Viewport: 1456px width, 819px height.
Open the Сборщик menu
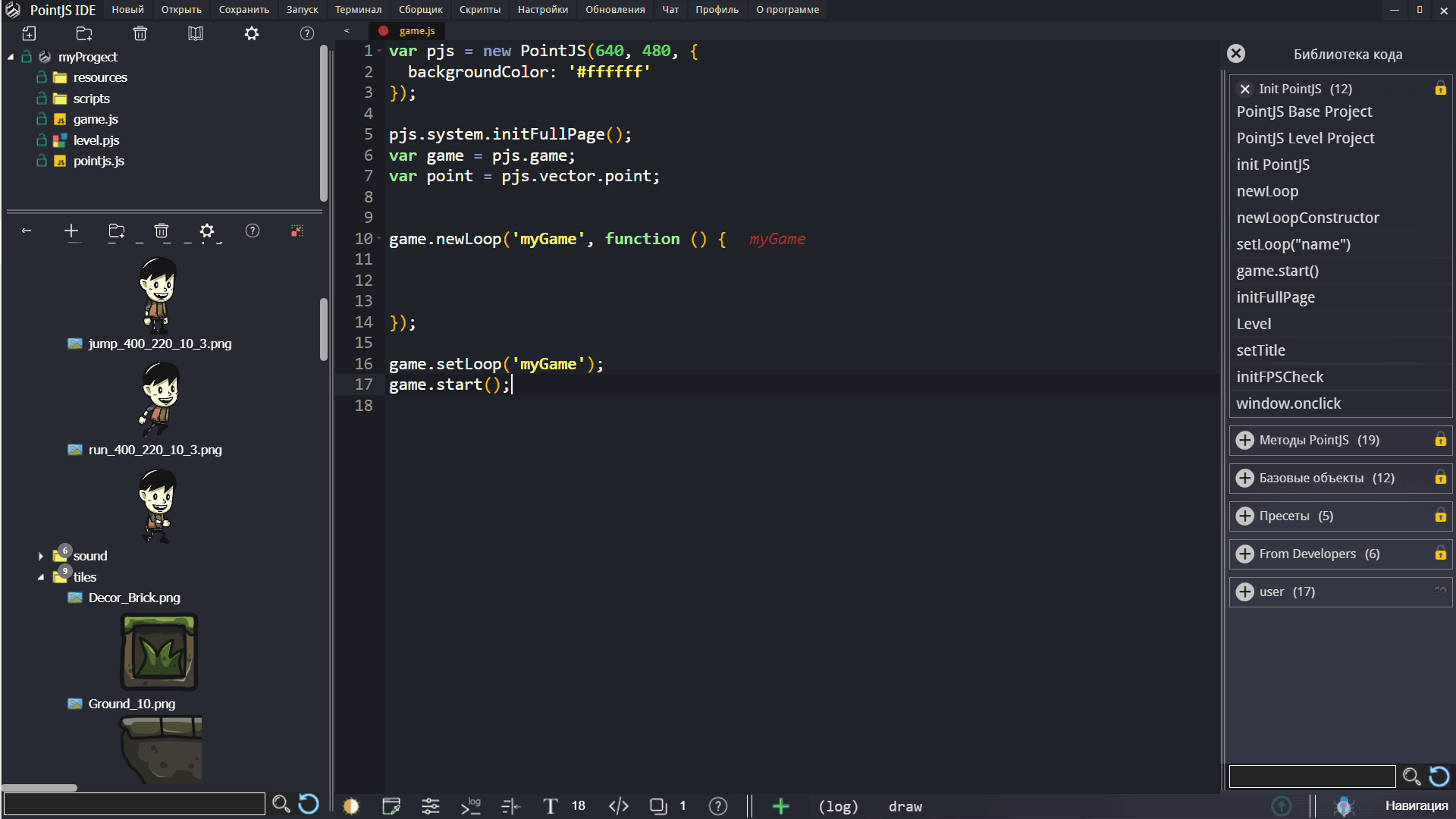click(x=420, y=10)
